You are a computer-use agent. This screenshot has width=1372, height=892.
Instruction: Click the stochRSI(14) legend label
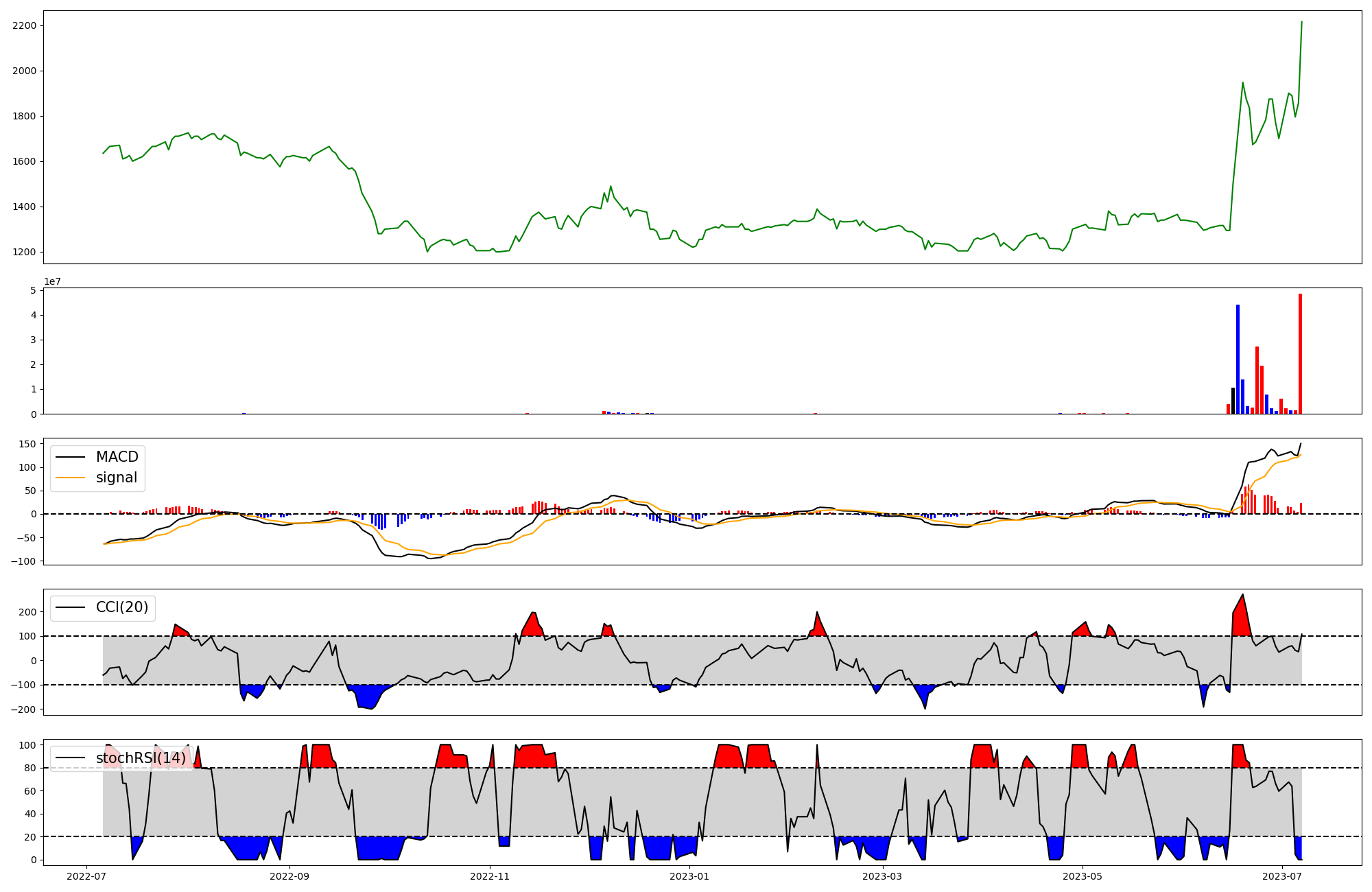click(141, 758)
